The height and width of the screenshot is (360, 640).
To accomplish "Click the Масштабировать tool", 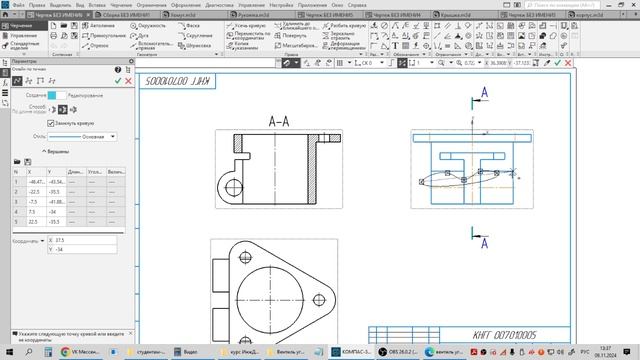I will (x=296, y=46).
